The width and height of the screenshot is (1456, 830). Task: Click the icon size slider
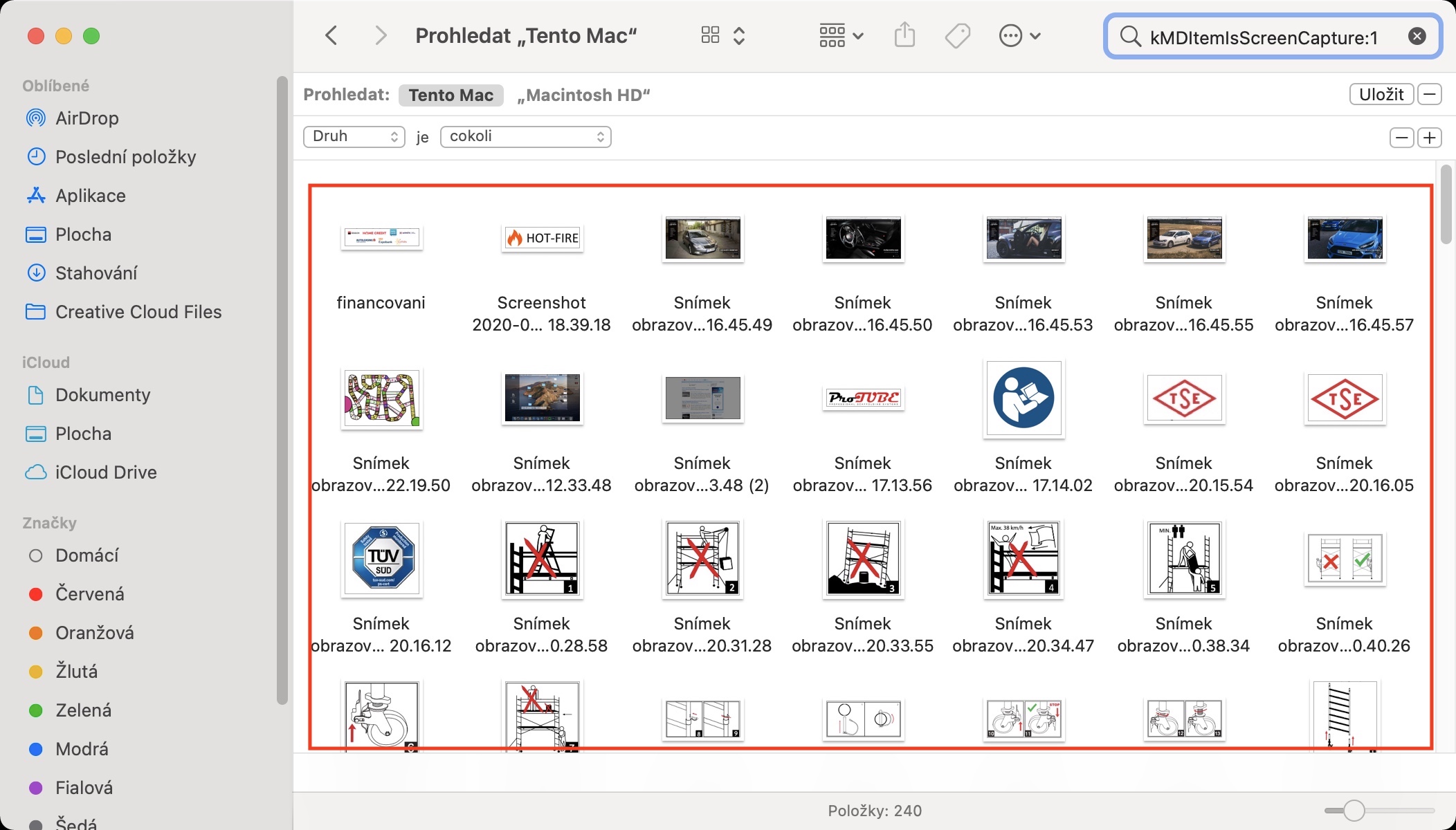1354,810
